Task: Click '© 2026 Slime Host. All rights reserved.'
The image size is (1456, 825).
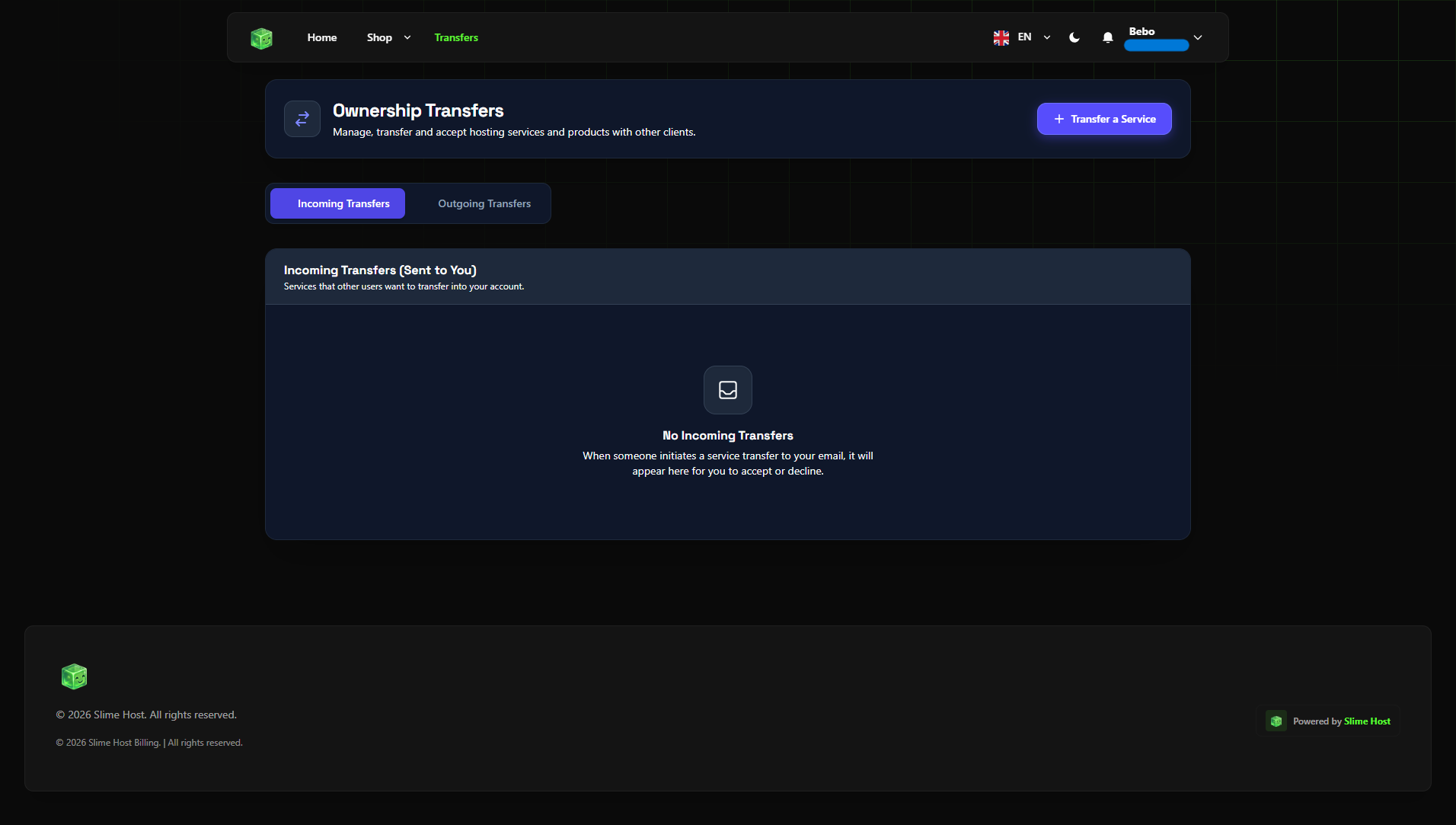Action: coord(146,715)
